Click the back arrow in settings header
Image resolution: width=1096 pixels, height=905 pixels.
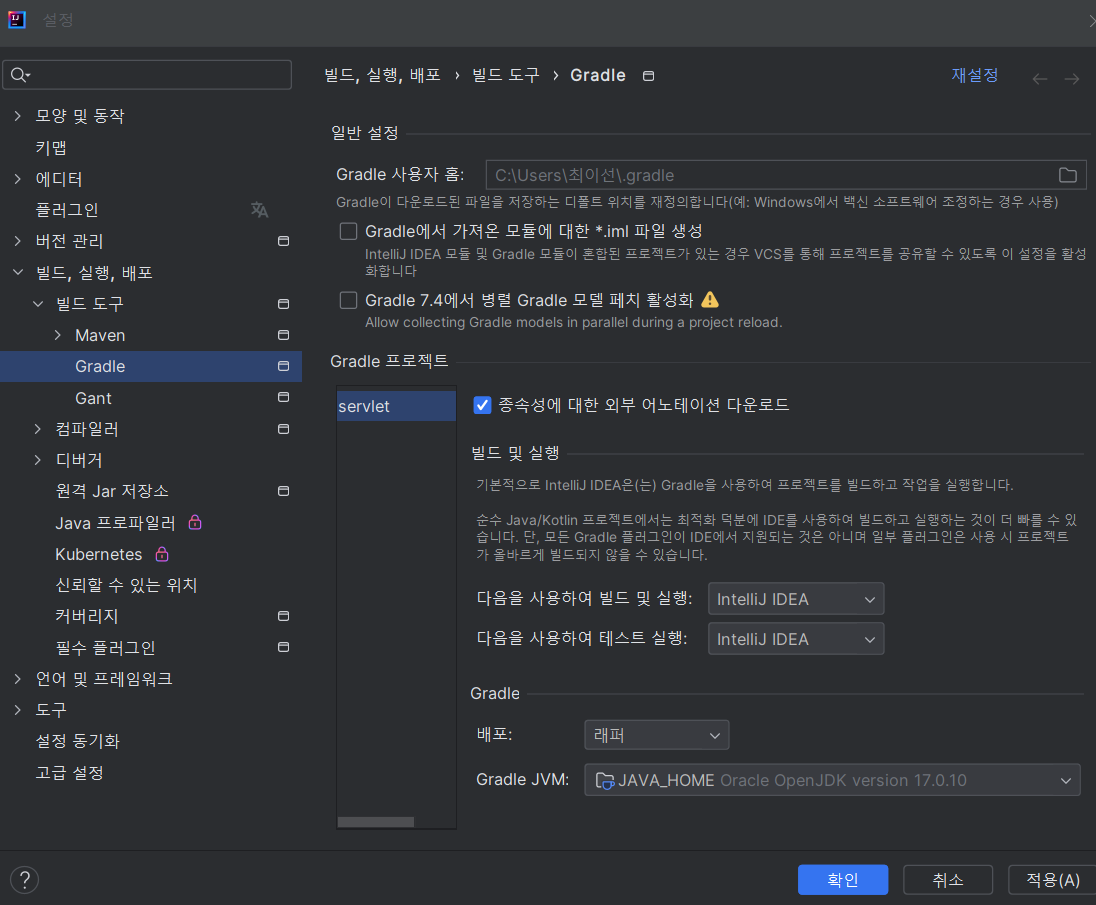tap(1039, 79)
